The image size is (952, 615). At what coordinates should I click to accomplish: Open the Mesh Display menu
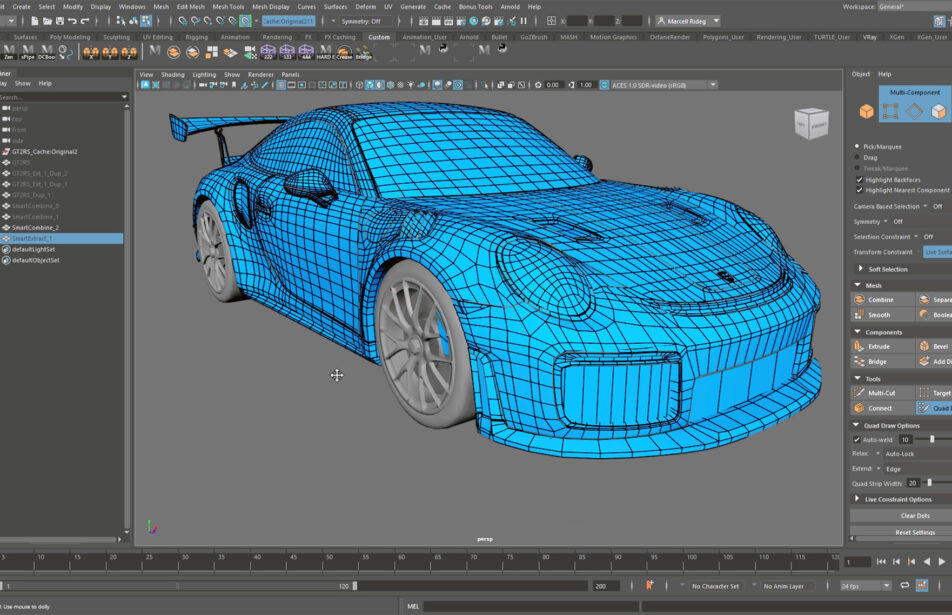click(x=271, y=7)
